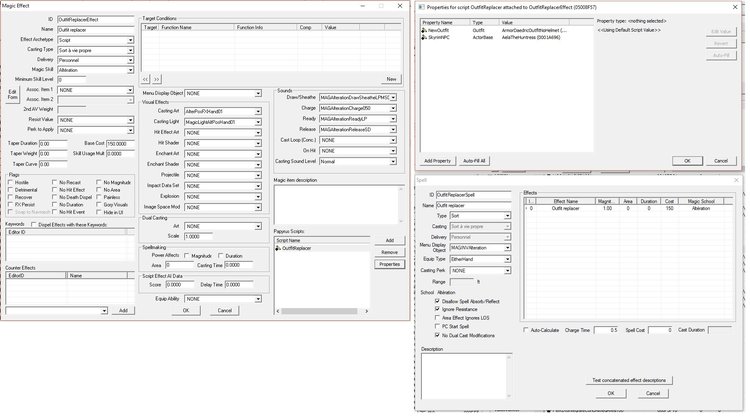
Task: Click Cancel in the Spell window
Action: (653, 394)
